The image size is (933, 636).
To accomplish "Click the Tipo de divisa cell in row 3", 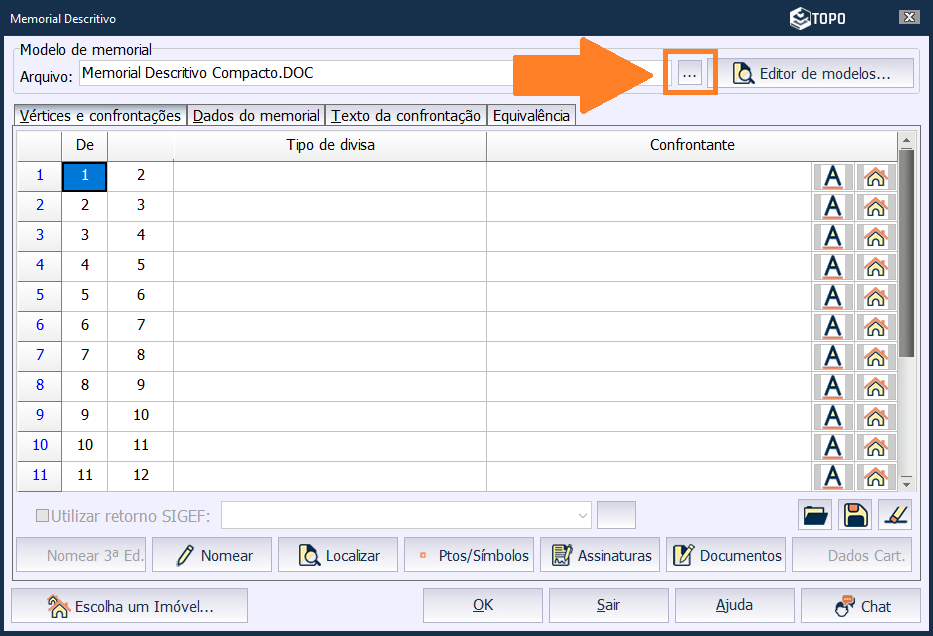I will pyautogui.click(x=330, y=236).
